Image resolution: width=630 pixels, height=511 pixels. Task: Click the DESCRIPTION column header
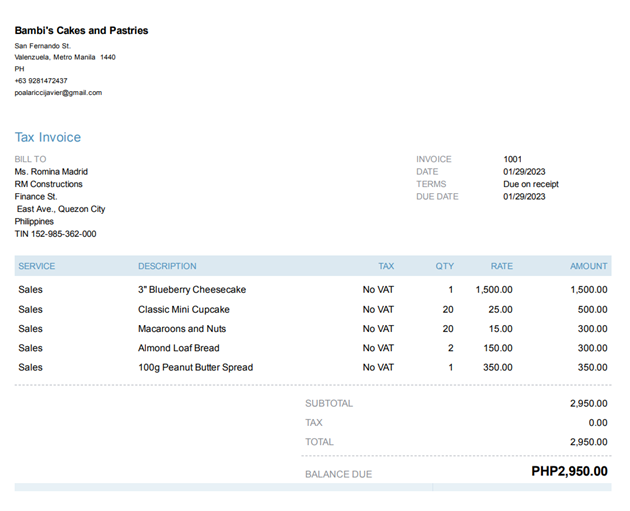coord(167,266)
